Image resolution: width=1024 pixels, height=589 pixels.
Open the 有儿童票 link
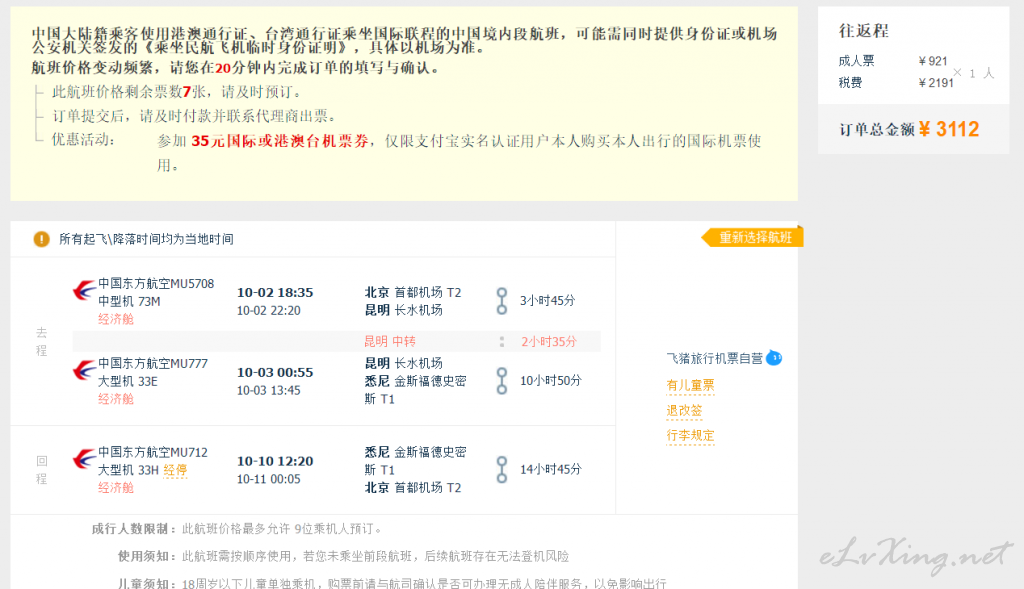pos(690,385)
